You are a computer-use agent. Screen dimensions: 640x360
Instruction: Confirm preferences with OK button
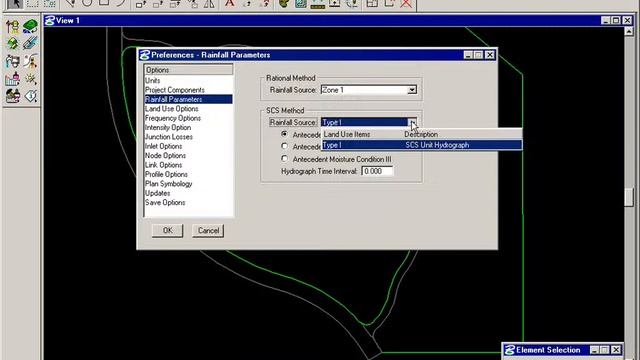(x=167, y=231)
